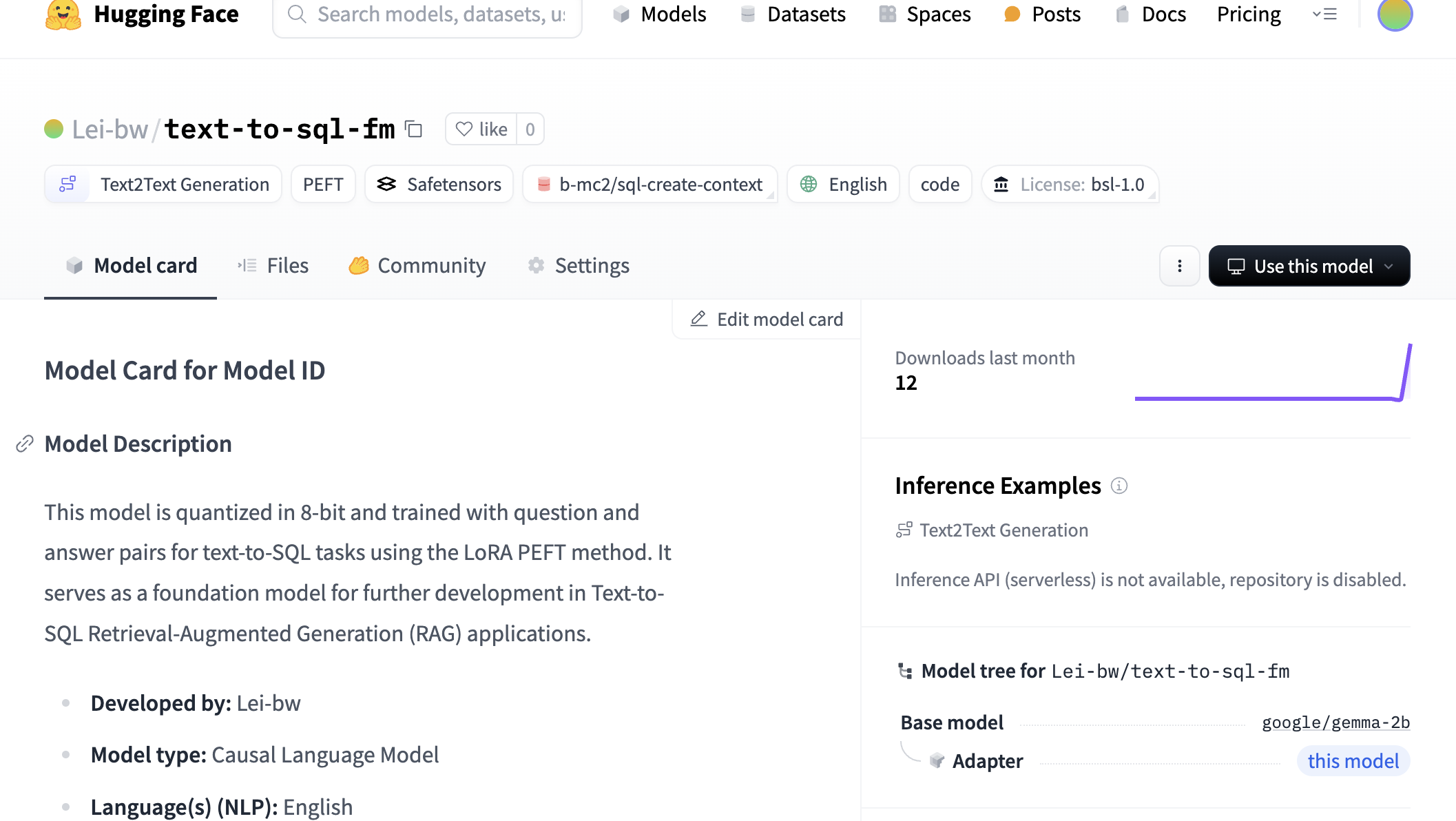Click the English language tag label
Image resolution: width=1456 pixels, height=821 pixels.
tap(857, 184)
